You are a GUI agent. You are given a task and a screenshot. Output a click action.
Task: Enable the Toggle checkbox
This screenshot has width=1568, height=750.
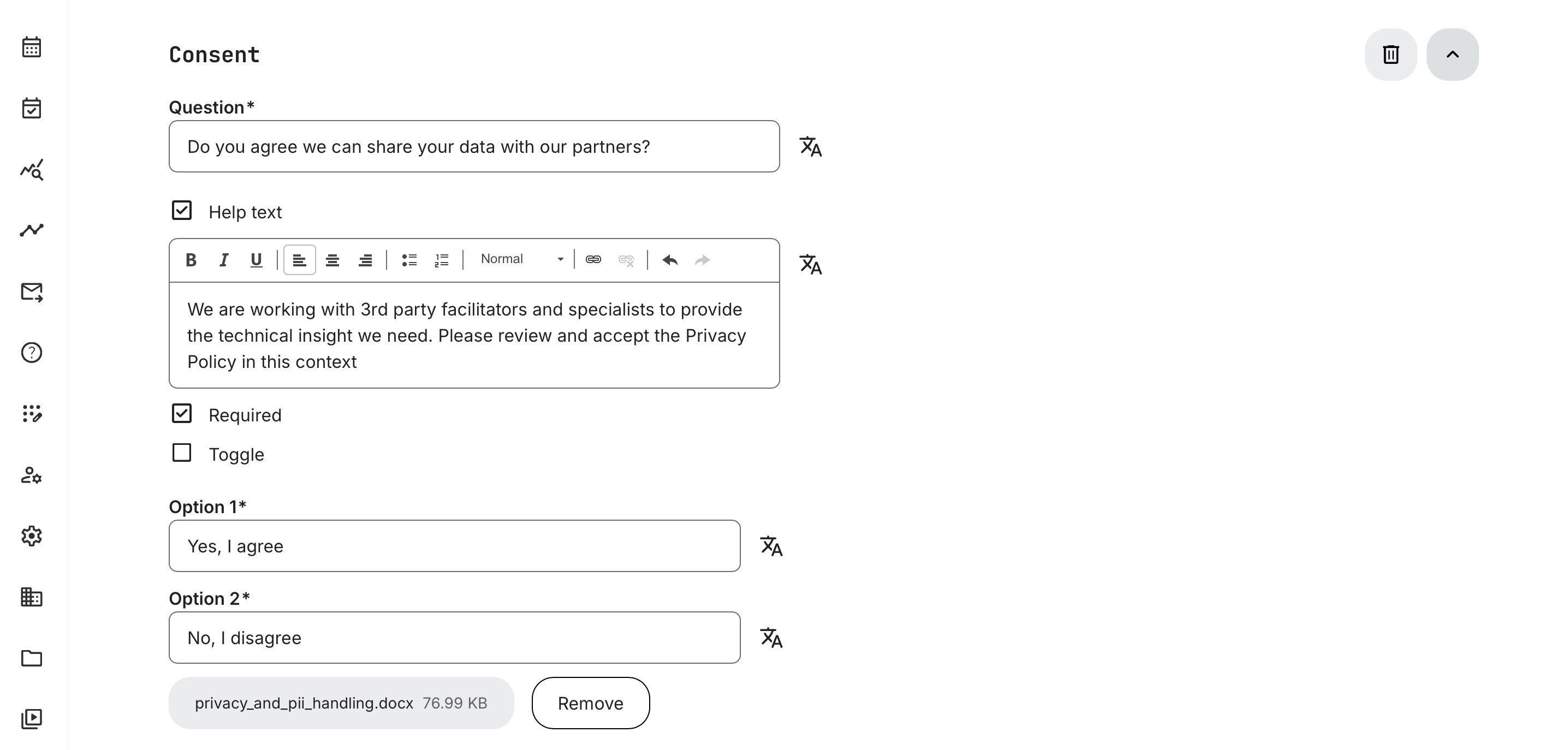[x=181, y=453]
